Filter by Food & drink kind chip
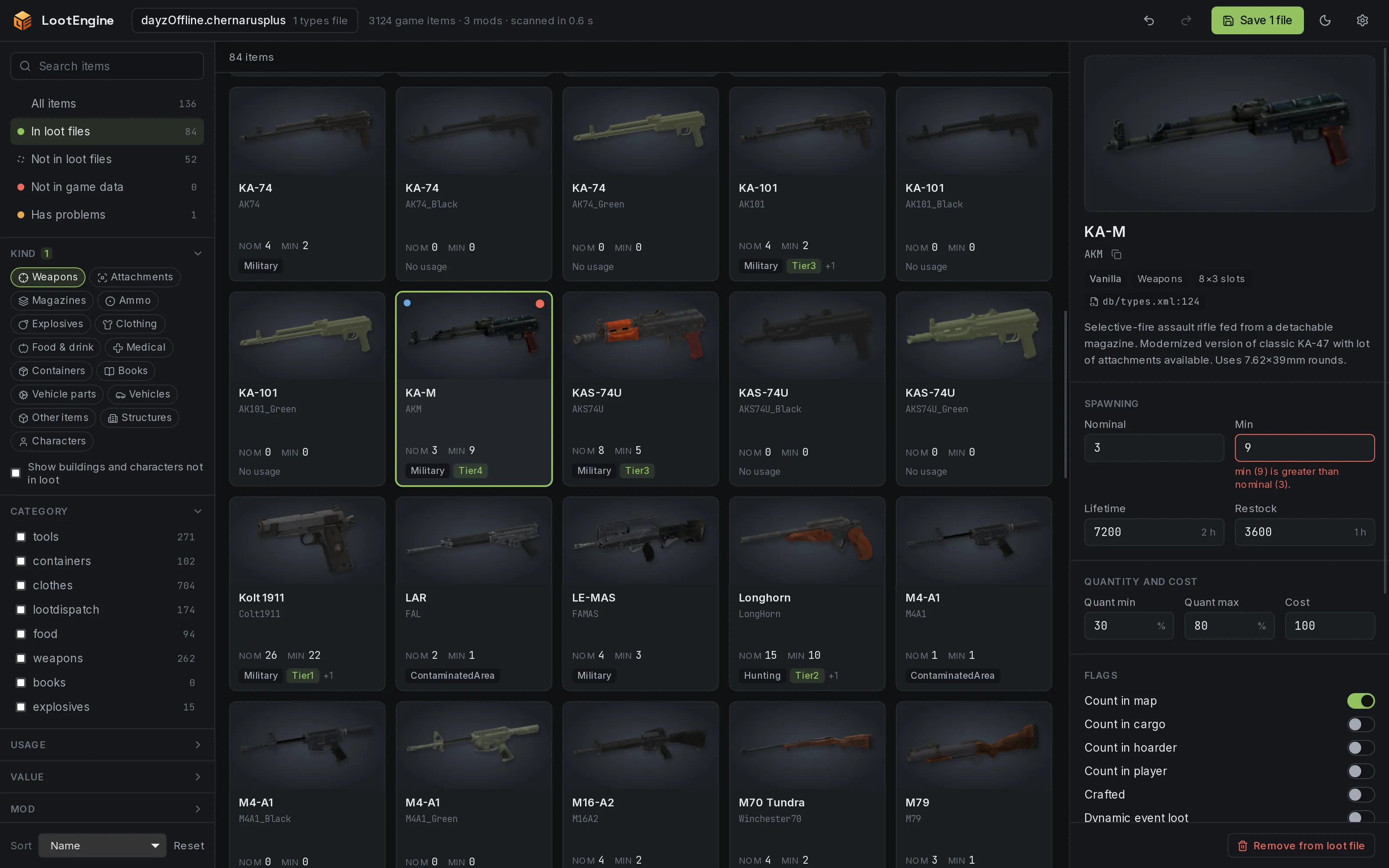This screenshot has height=868, width=1389. click(56, 348)
